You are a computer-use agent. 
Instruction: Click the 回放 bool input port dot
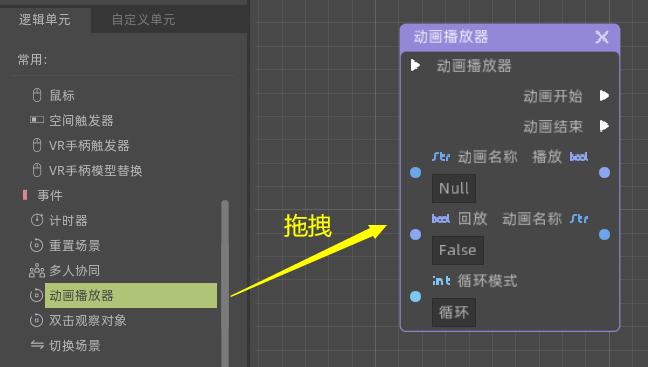(x=415, y=234)
